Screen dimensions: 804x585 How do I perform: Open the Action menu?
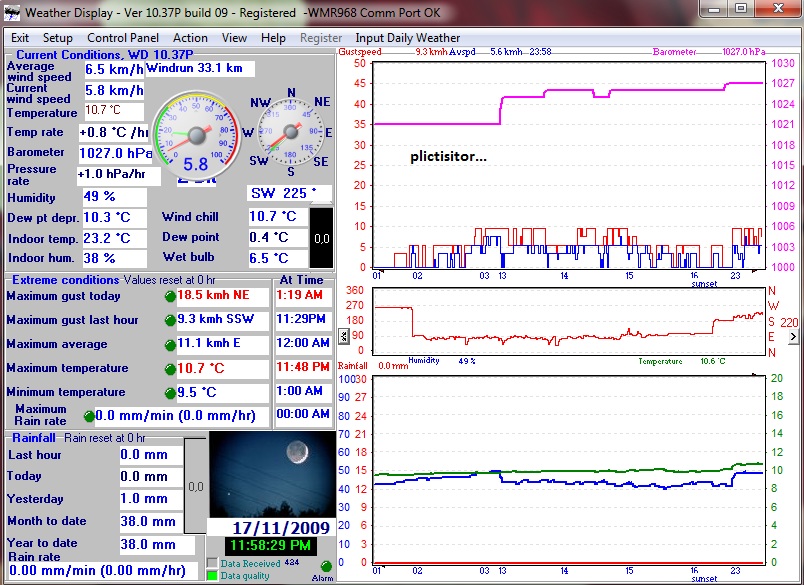190,38
